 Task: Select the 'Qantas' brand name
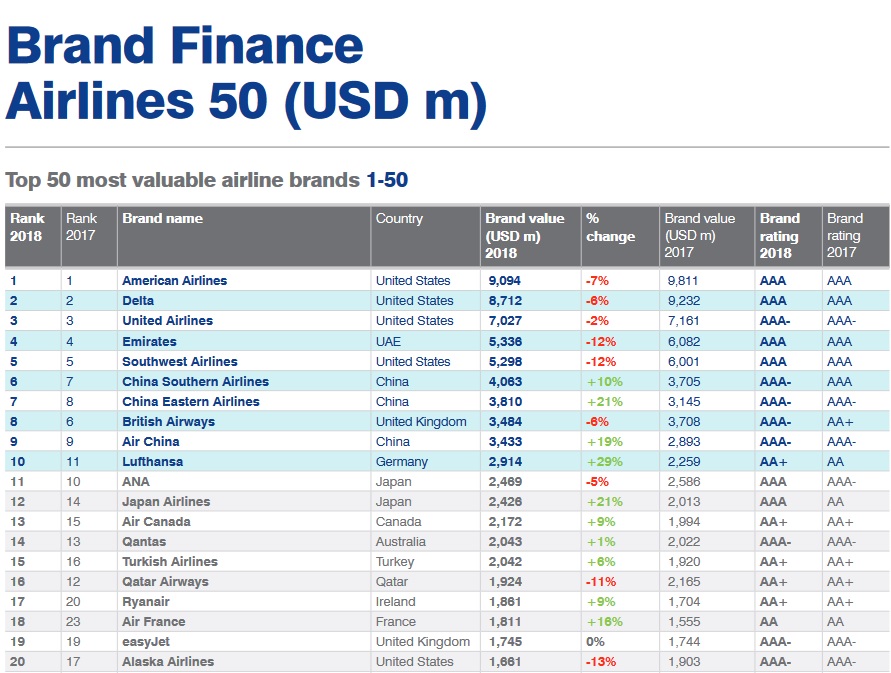tap(144, 542)
